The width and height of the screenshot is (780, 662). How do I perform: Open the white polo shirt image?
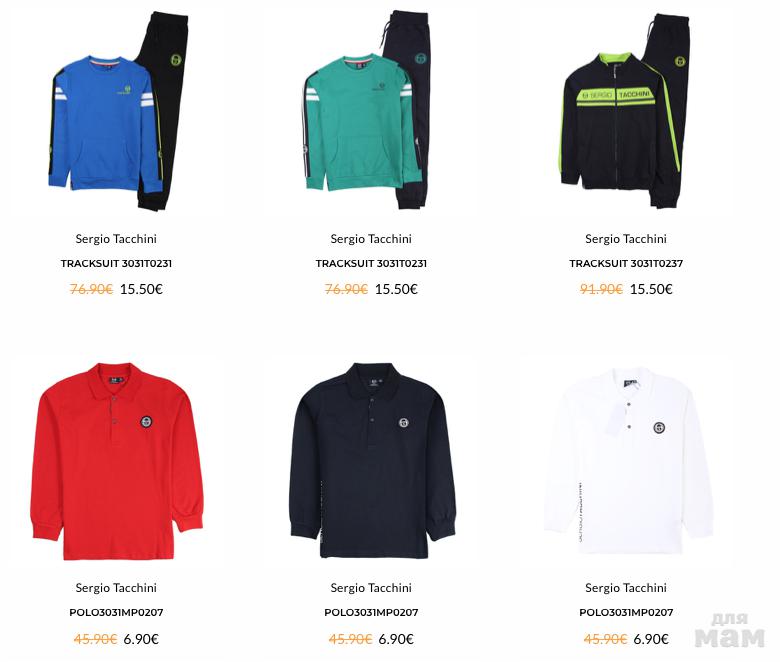pyautogui.click(x=628, y=461)
